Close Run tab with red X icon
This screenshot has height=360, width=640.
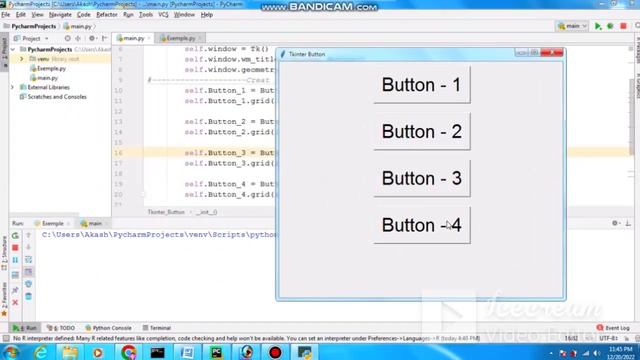tap(15, 302)
